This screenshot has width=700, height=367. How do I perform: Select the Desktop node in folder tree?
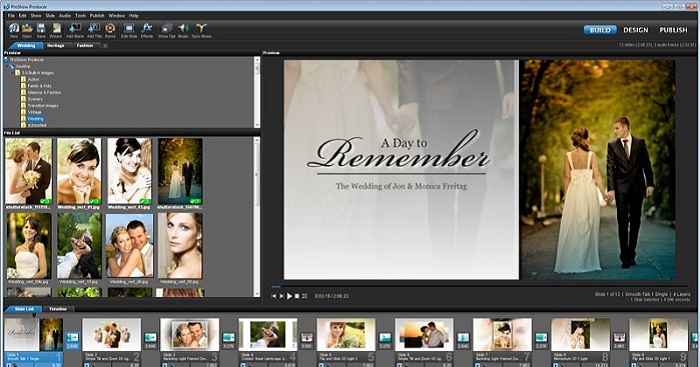click(x=24, y=66)
